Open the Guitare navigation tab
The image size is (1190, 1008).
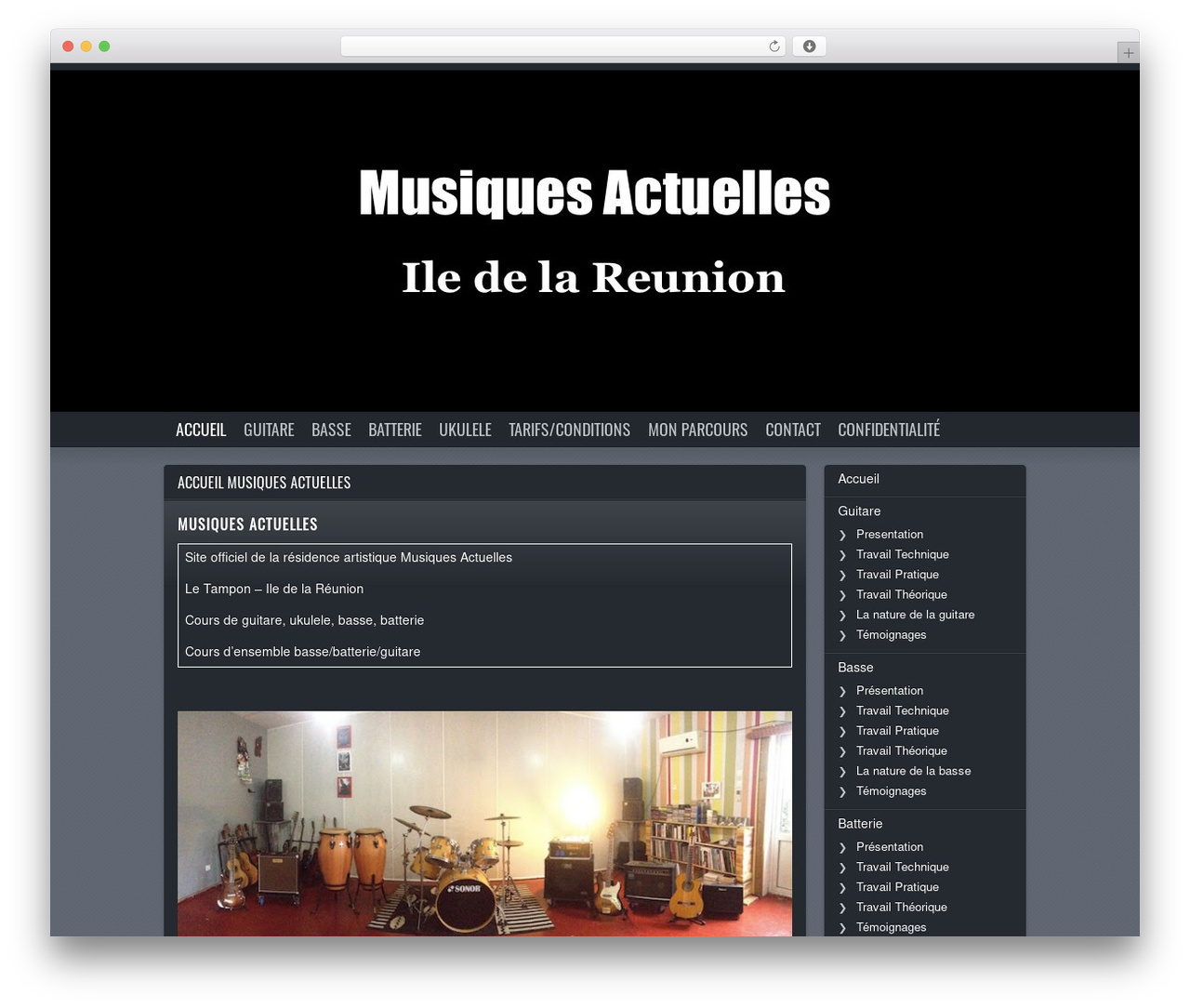point(269,430)
